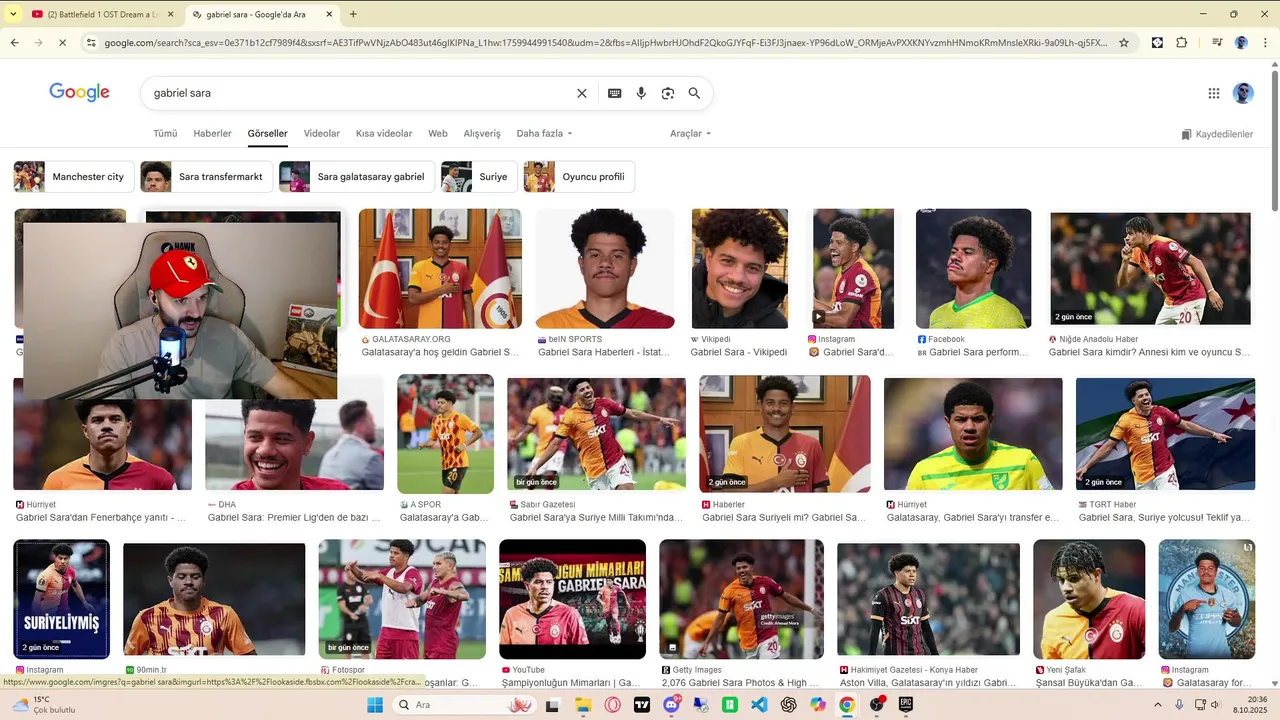Switch to the Battlefield 1 OST YouTube tab
The height and width of the screenshot is (720, 1280).
point(102,14)
